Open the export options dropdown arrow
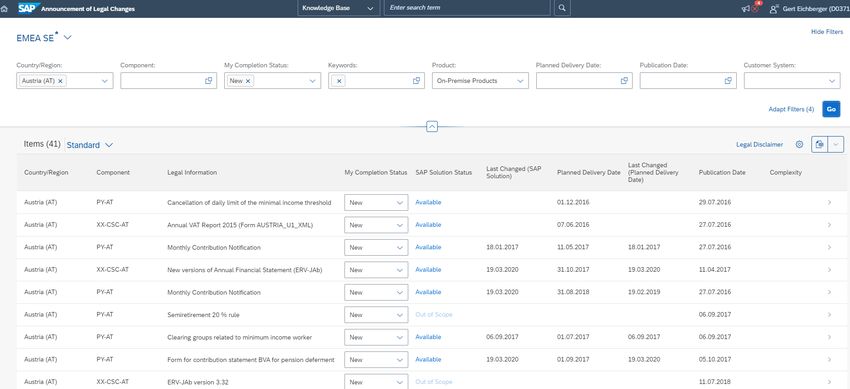850x389 pixels. [836, 144]
